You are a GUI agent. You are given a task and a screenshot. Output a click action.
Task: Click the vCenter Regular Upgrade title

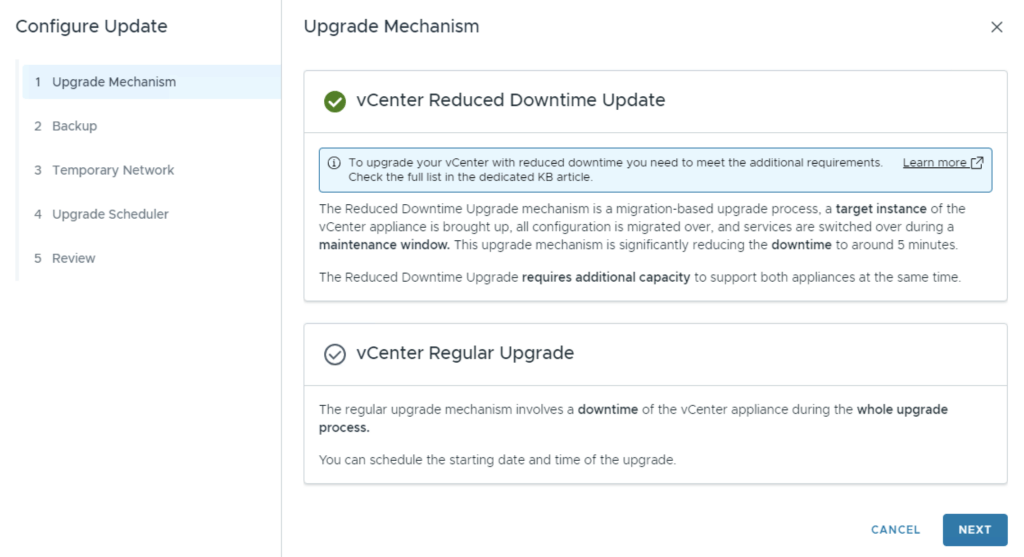click(x=465, y=353)
